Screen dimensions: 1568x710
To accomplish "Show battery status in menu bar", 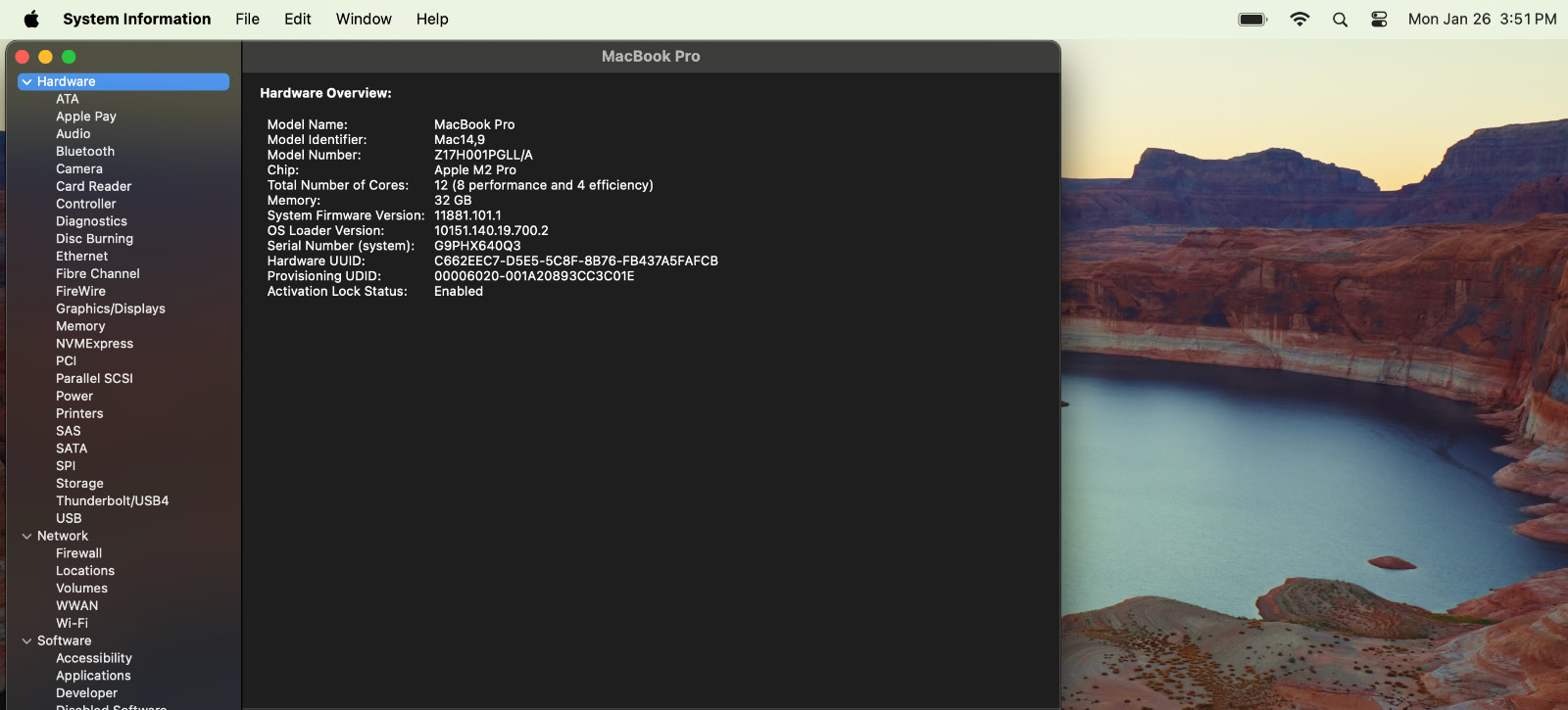I will tap(1253, 19).
